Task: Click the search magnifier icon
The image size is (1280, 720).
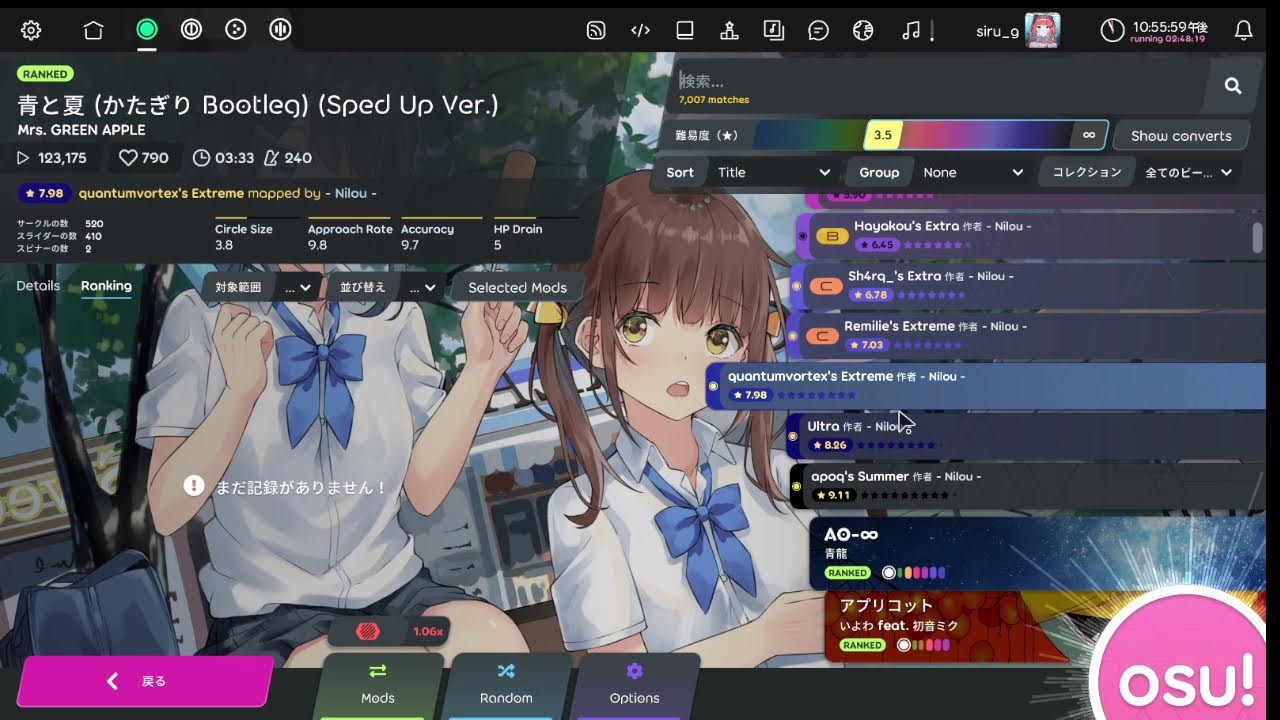Action: pyautogui.click(x=1233, y=86)
